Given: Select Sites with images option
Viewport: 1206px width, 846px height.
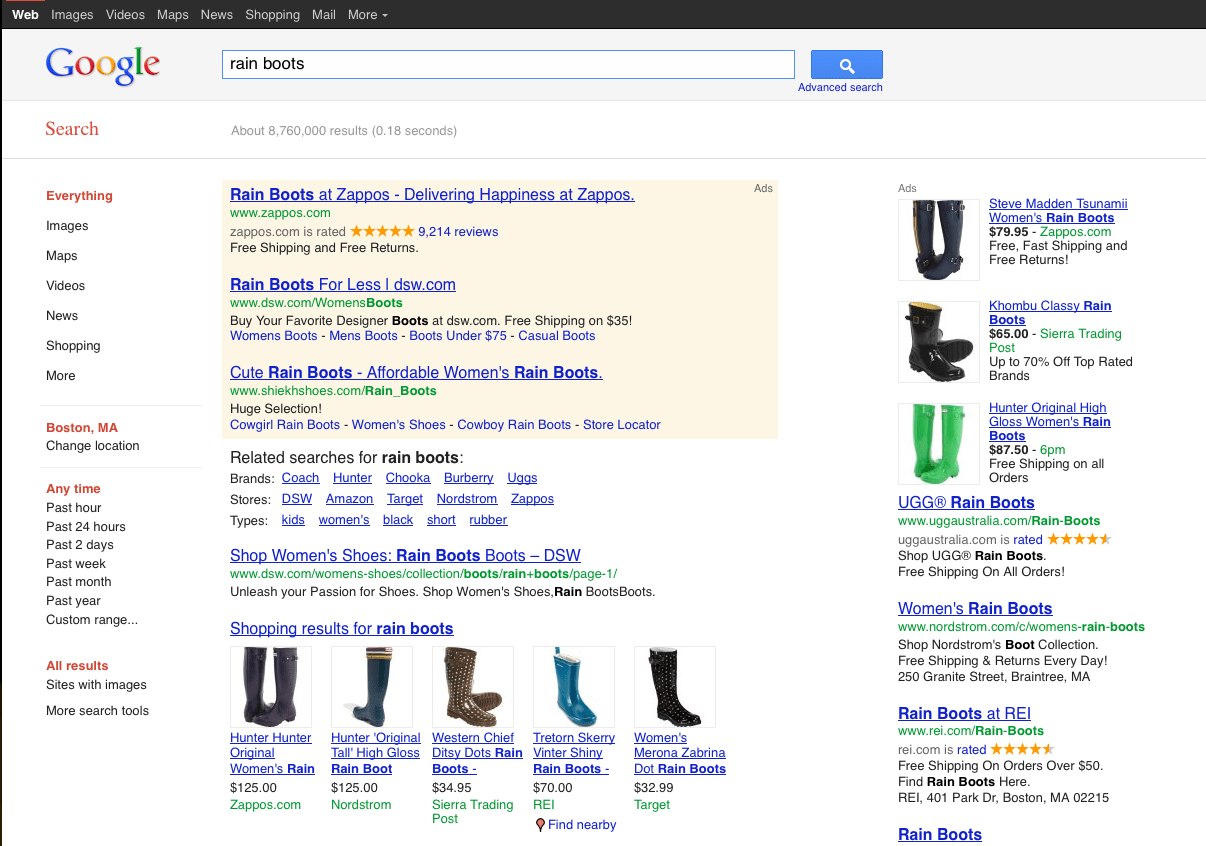Looking at the screenshot, I should pos(96,685).
